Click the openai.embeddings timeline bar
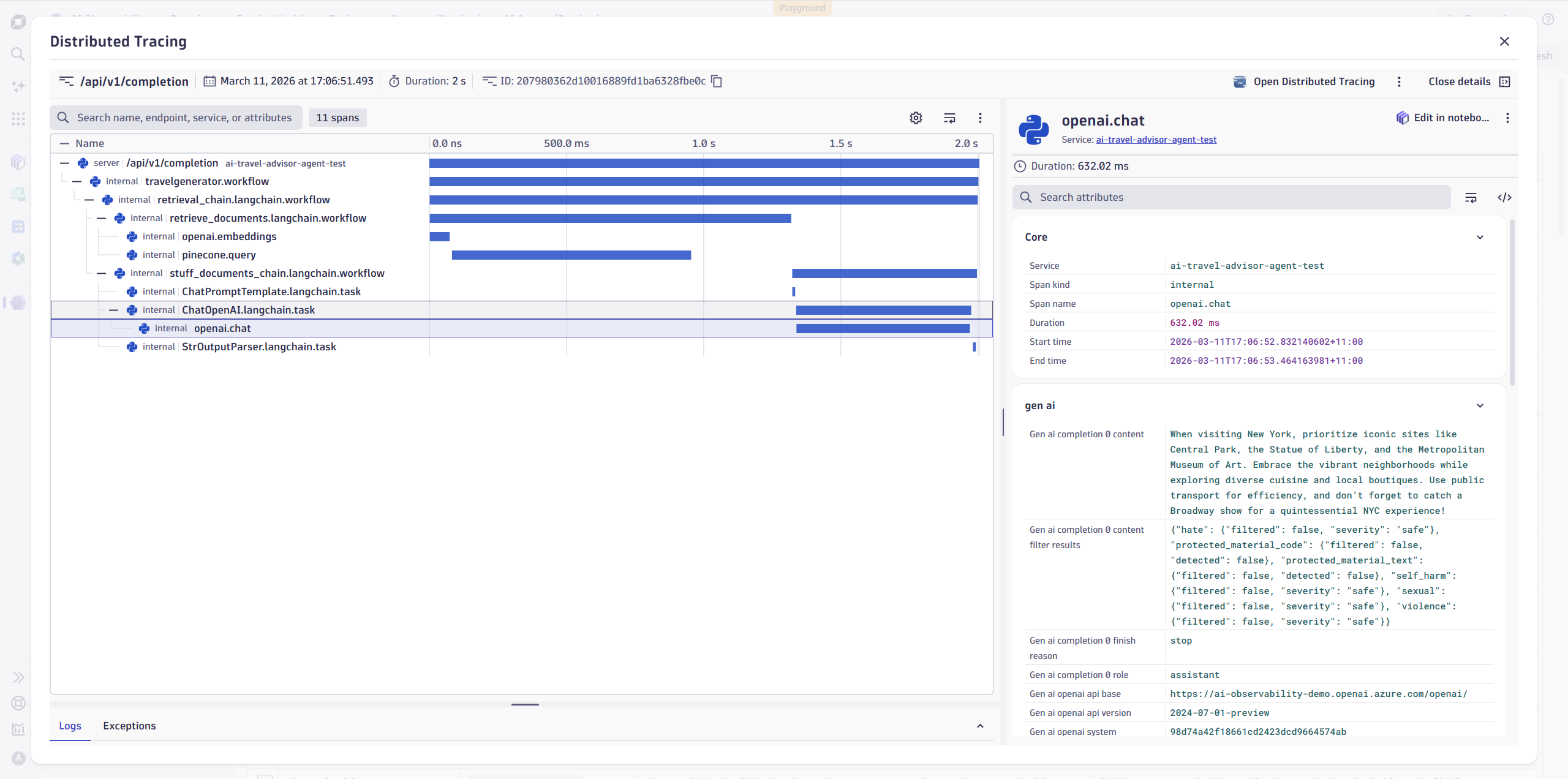Viewport: 1568px width, 779px height. click(440, 236)
